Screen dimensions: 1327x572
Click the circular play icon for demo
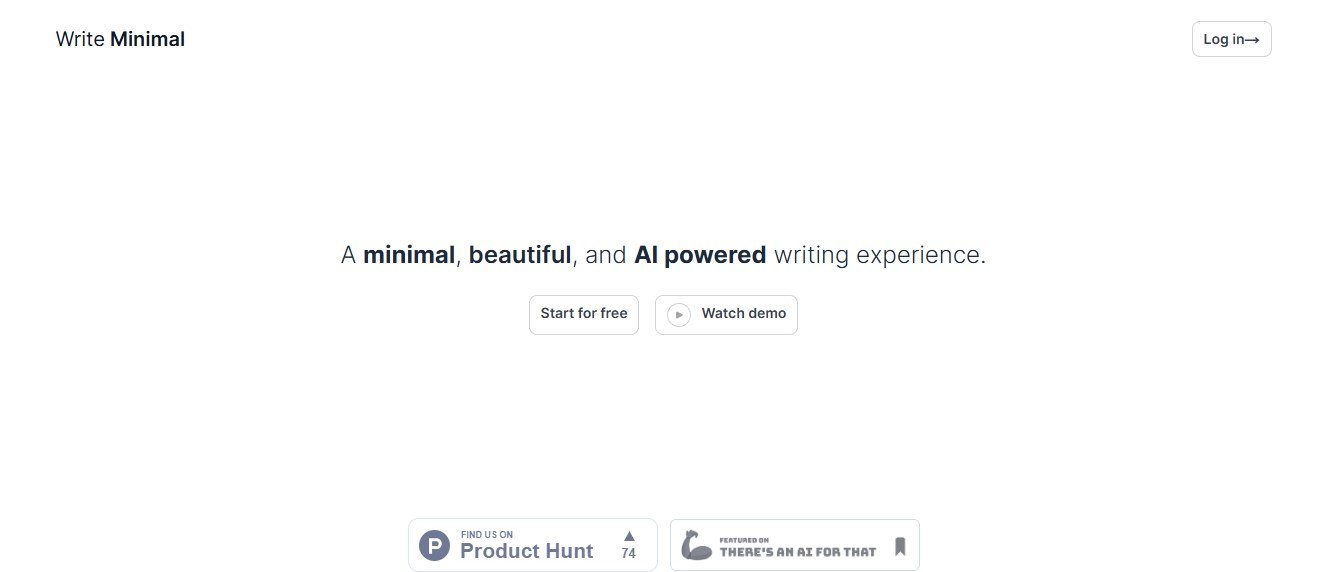click(679, 315)
